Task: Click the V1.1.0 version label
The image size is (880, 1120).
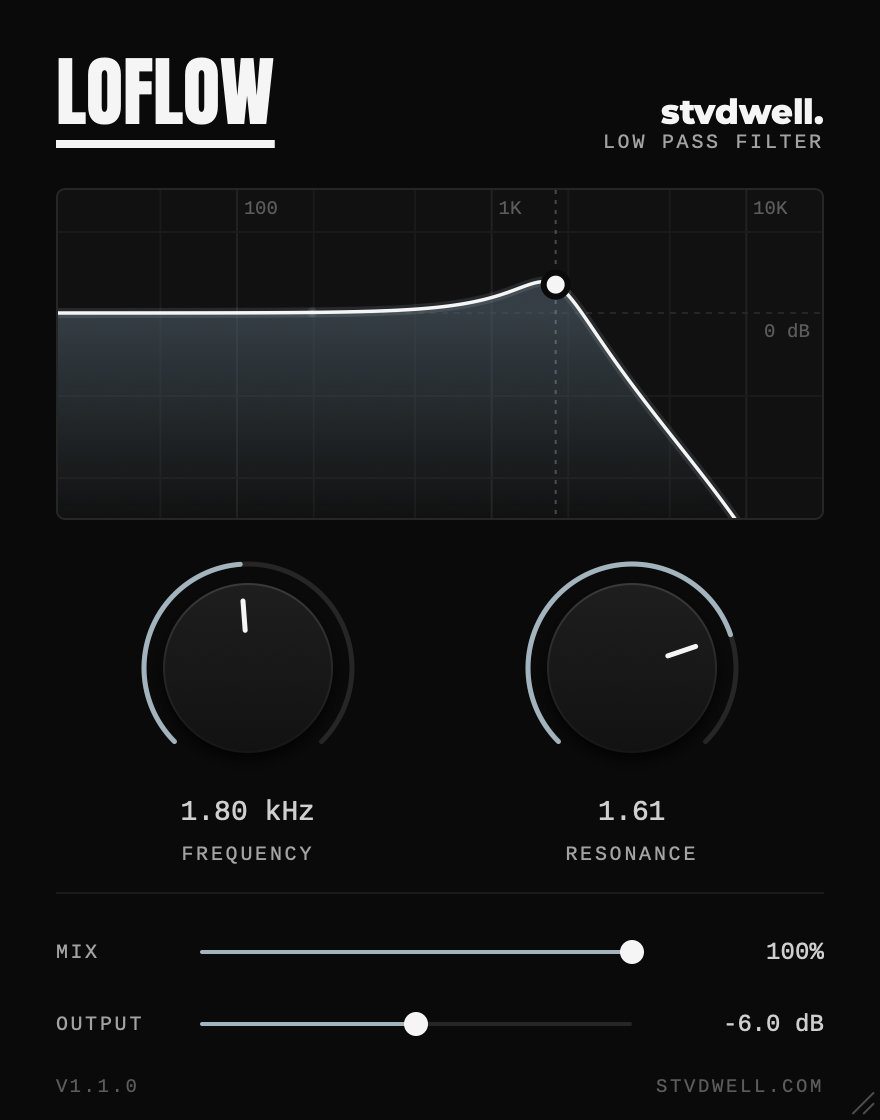Action: coord(96,1086)
